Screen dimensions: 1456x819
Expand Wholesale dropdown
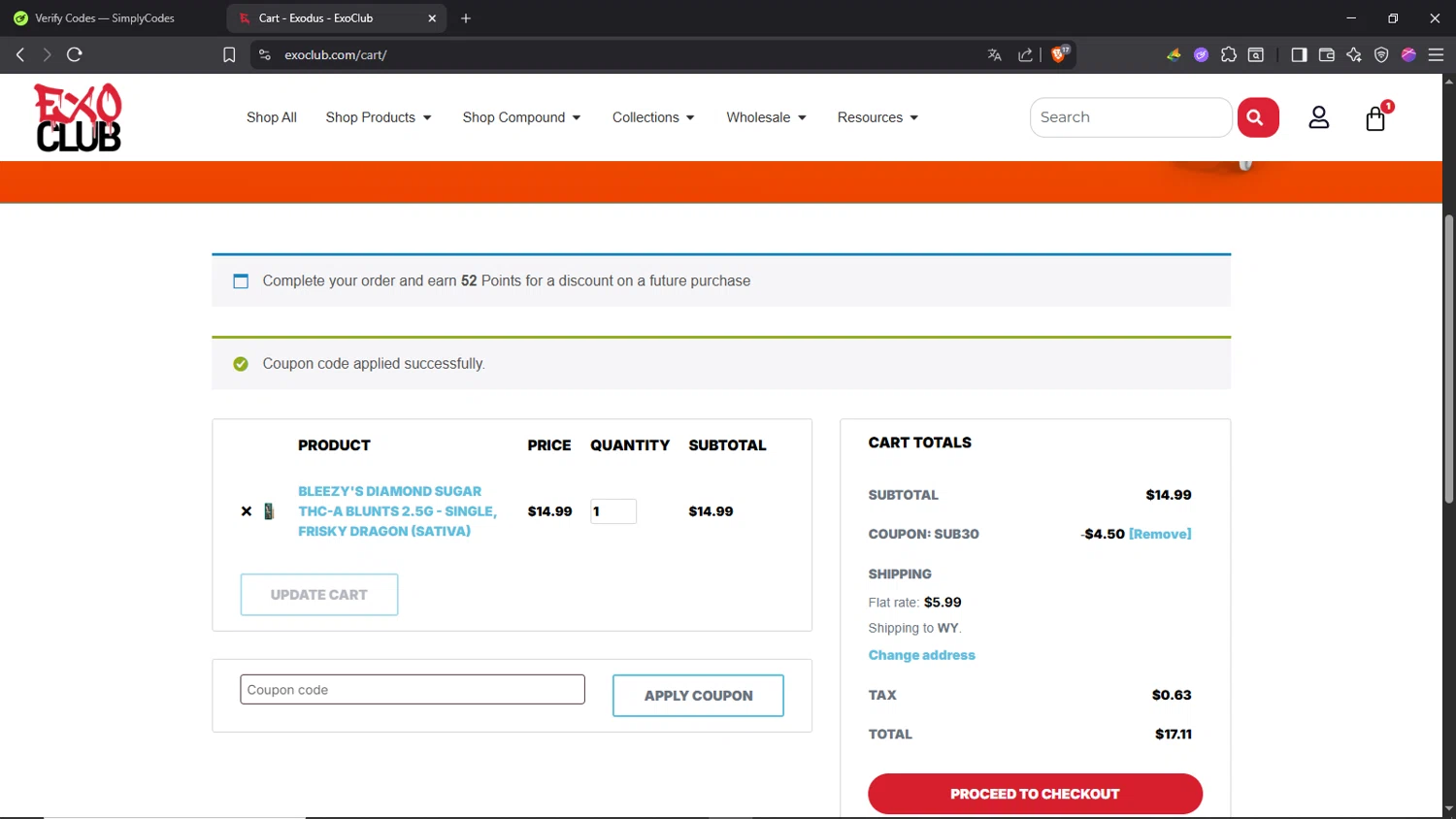coord(766,117)
